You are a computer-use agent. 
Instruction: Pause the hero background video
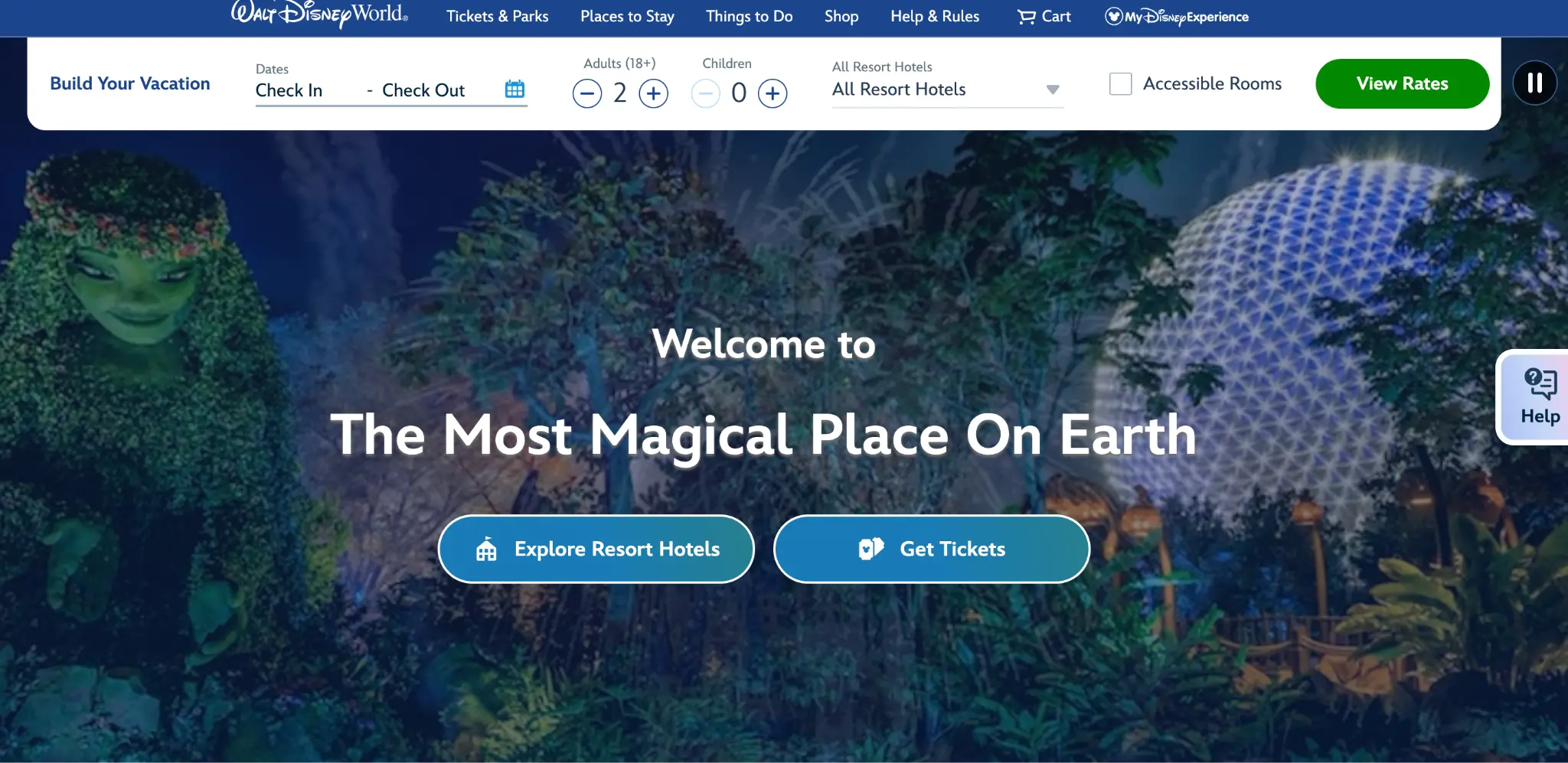(x=1534, y=83)
